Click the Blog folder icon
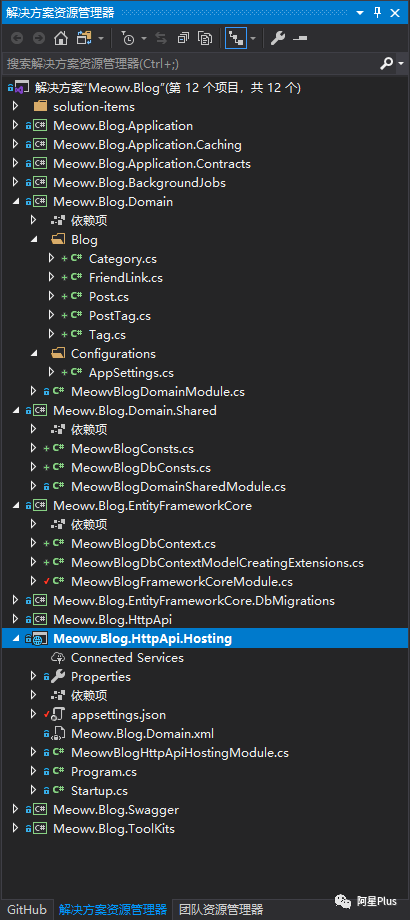 coord(58,240)
